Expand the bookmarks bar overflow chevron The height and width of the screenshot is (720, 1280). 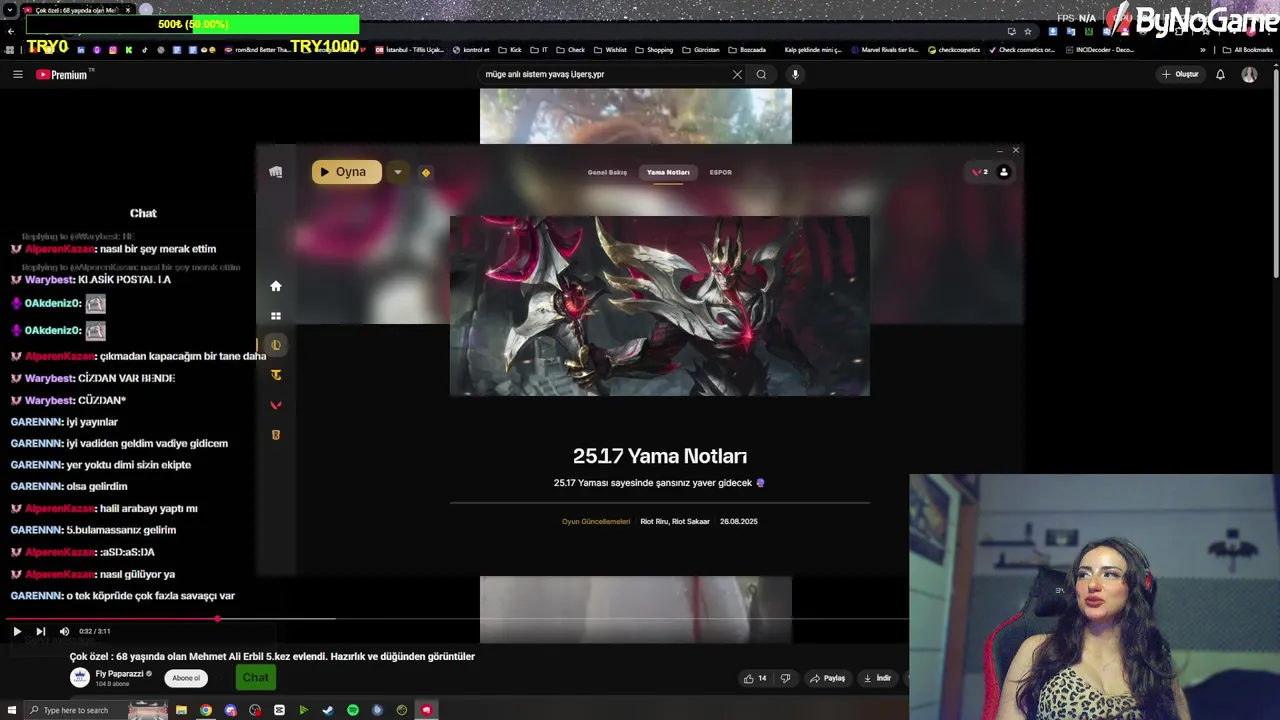[x=1203, y=50]
